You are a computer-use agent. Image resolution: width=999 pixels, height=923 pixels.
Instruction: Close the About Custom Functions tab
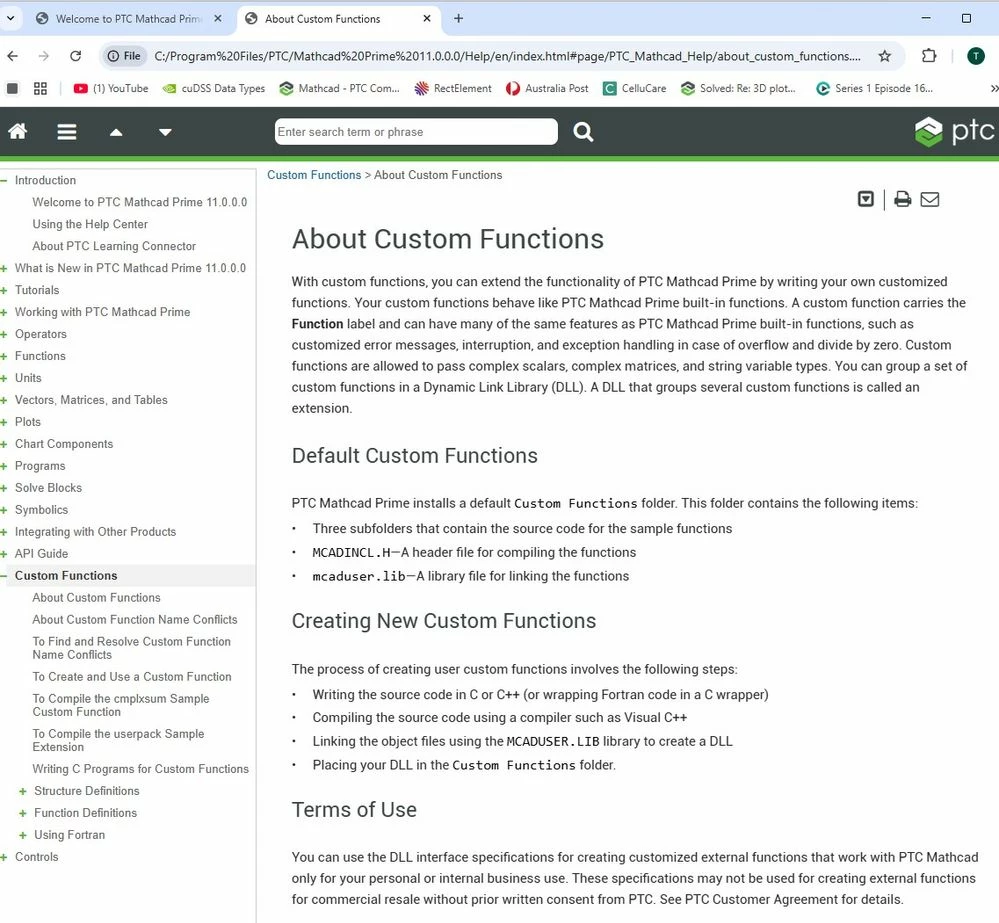tap(427, 18)
